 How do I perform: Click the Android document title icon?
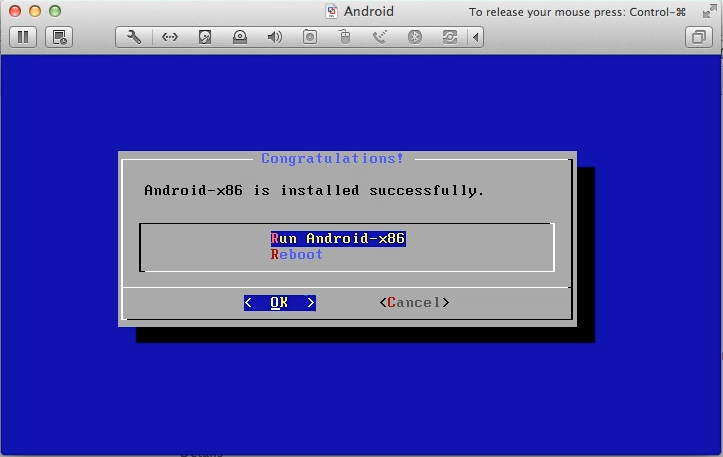click(331, 11)
